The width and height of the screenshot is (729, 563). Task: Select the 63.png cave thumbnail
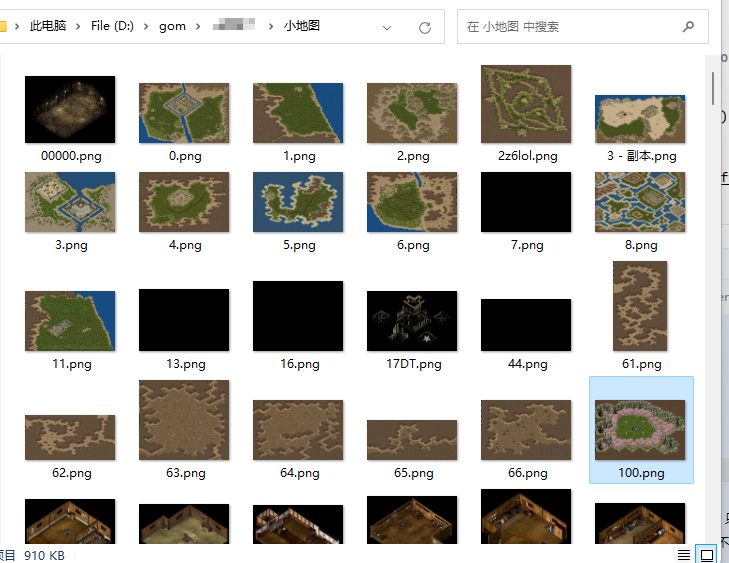click(184, 420)
